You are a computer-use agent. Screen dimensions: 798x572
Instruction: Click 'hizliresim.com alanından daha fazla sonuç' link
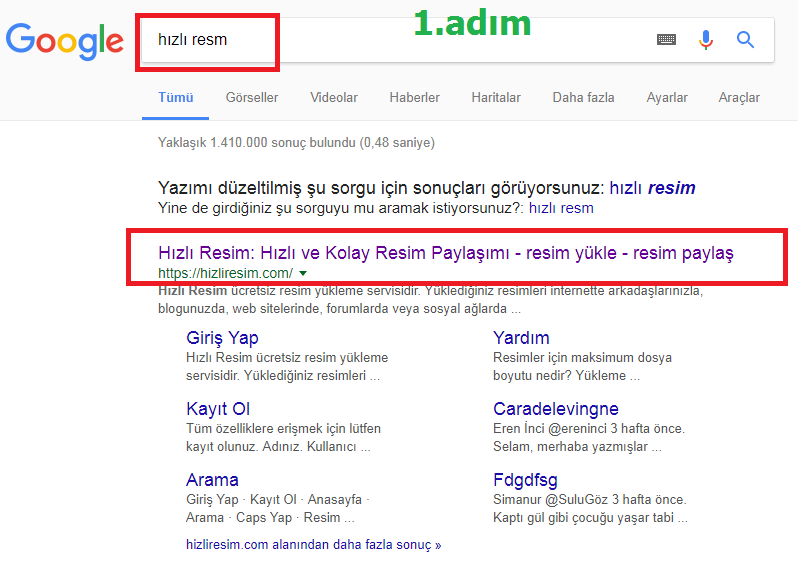click(314, 545)
